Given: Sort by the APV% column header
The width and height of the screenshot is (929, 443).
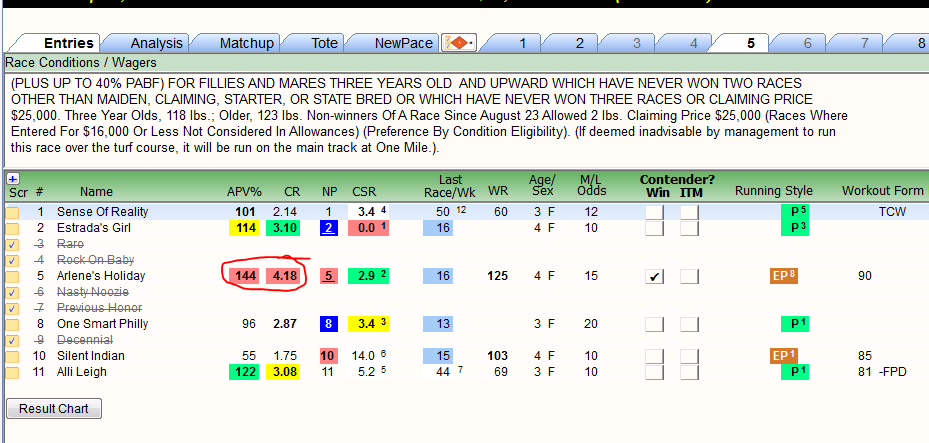Looking at the screenshot, I should click(x=241, y=191).
